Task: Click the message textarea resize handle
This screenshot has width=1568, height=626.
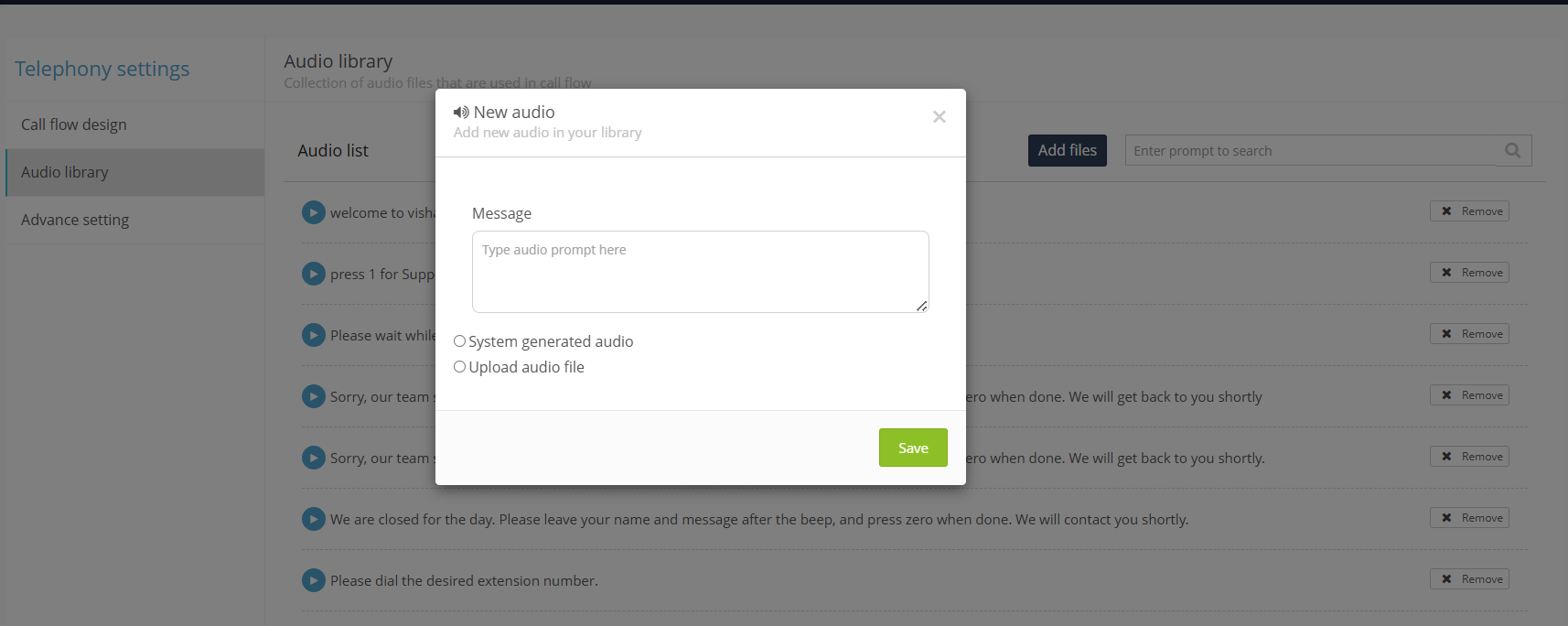Action: click(x=921, y=306)
